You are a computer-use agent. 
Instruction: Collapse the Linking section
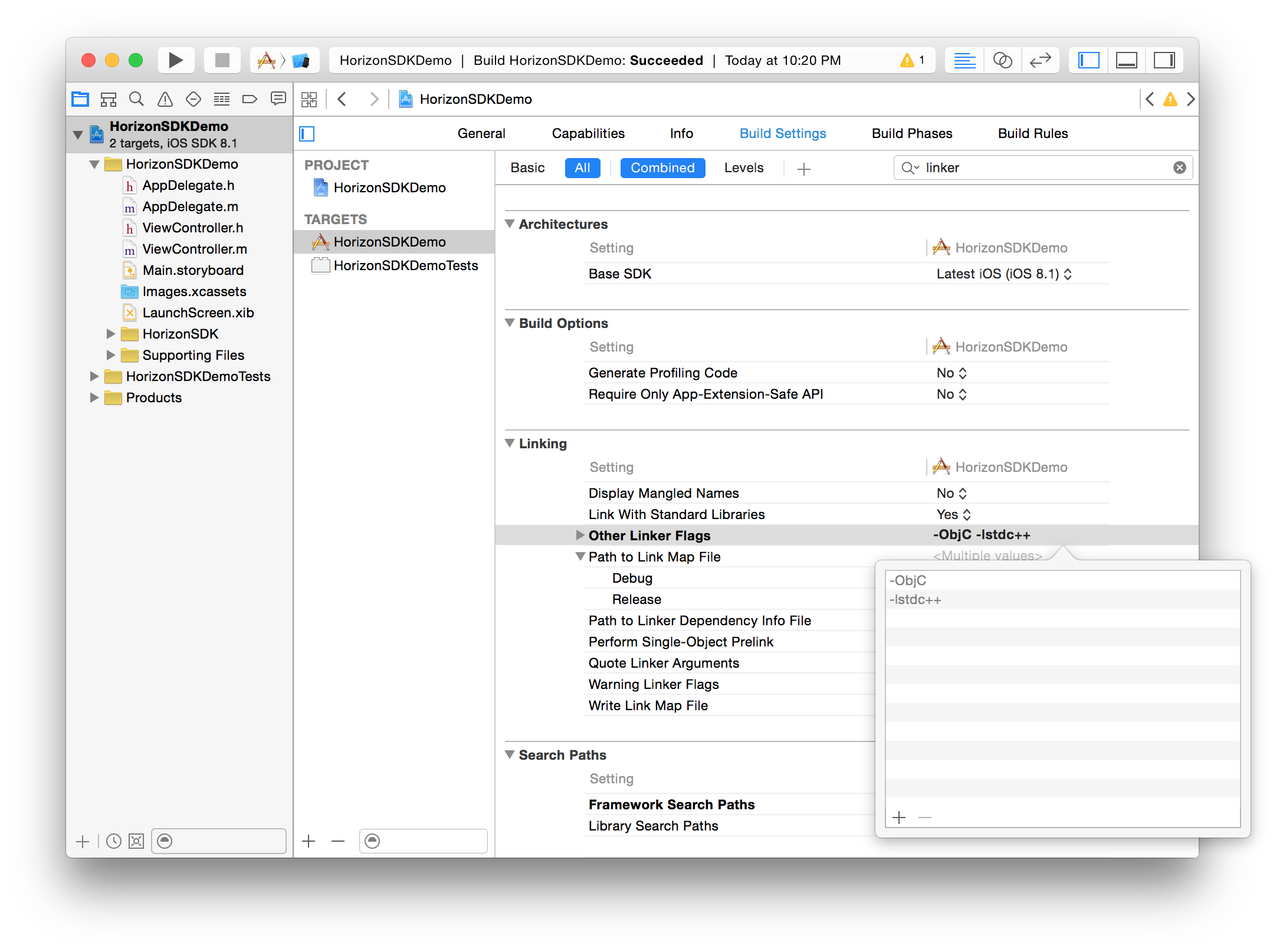(510, 444)
